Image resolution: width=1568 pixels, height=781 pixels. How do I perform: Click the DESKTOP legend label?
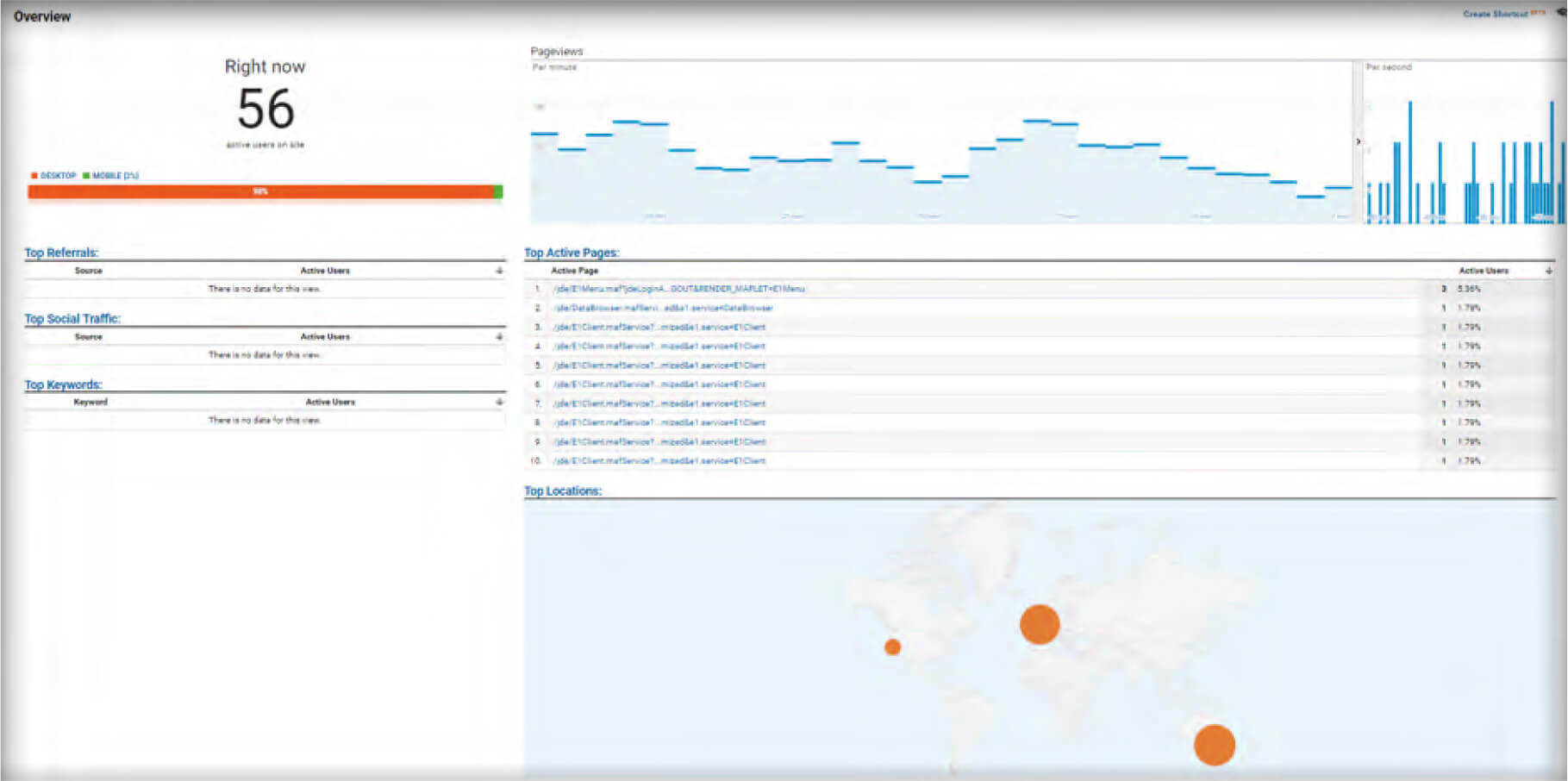(x=58, y=176)
